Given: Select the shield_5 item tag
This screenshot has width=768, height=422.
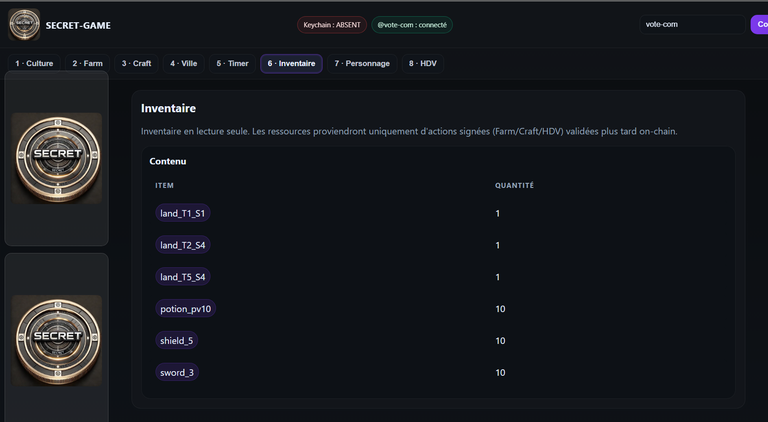Looking at the screenshot, I should (x=177, y=341).
